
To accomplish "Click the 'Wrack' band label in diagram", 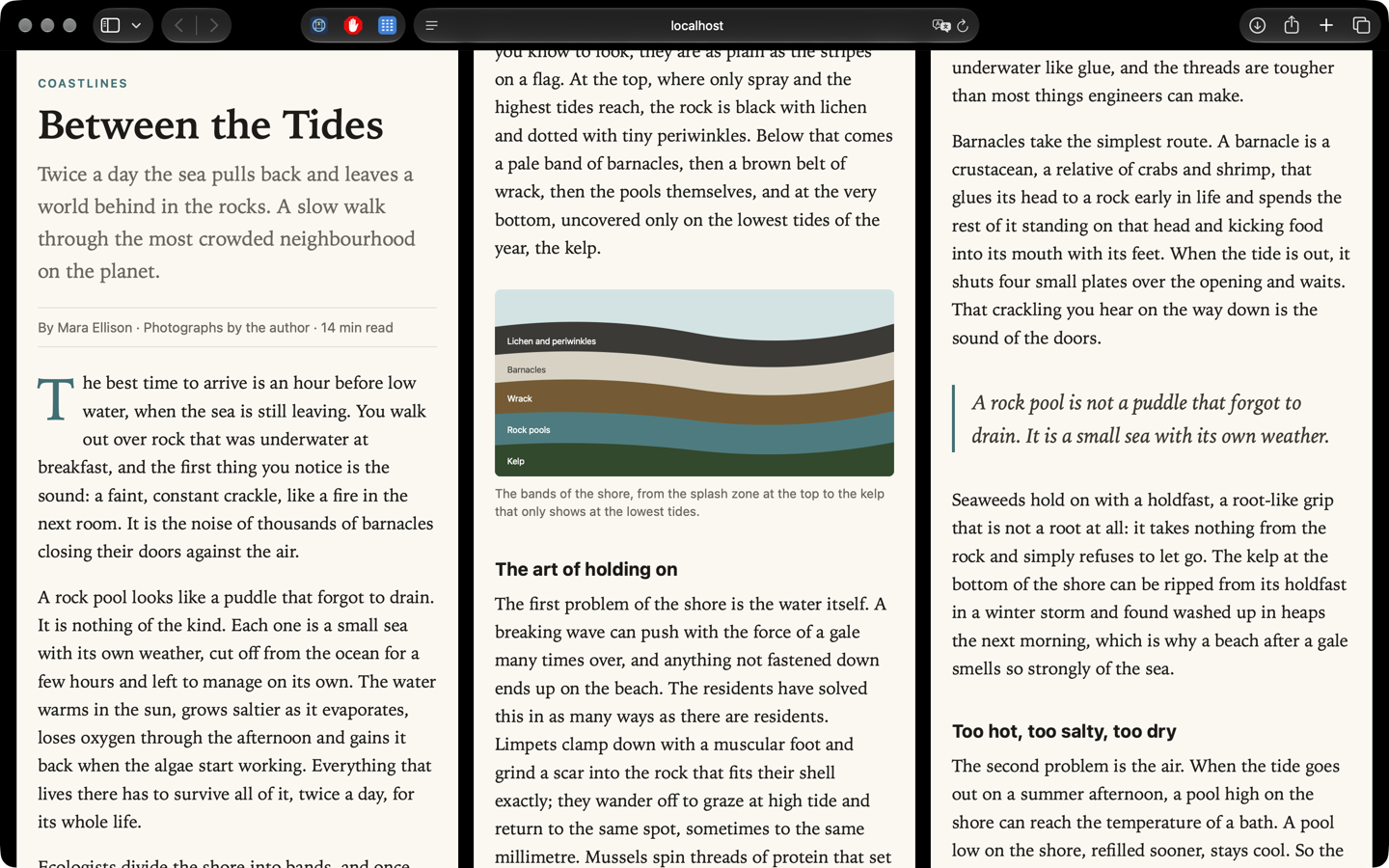I will (x=520, y=398).
